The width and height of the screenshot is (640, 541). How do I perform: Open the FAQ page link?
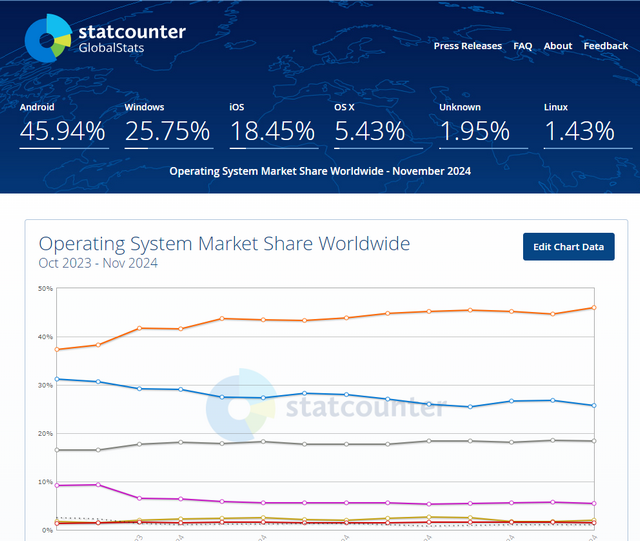522,46
